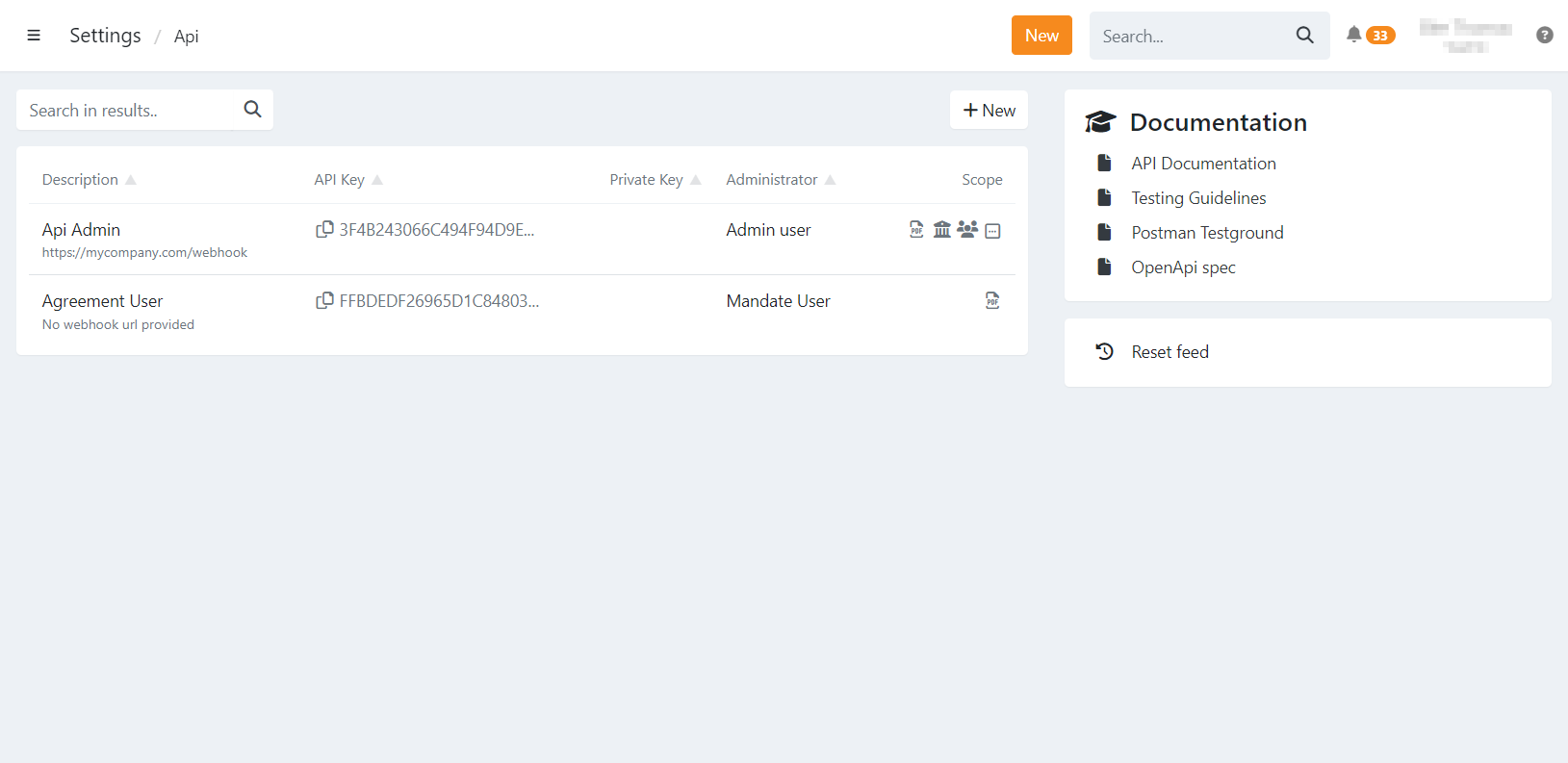Open the notifications bell

[x=1354, y=35]
